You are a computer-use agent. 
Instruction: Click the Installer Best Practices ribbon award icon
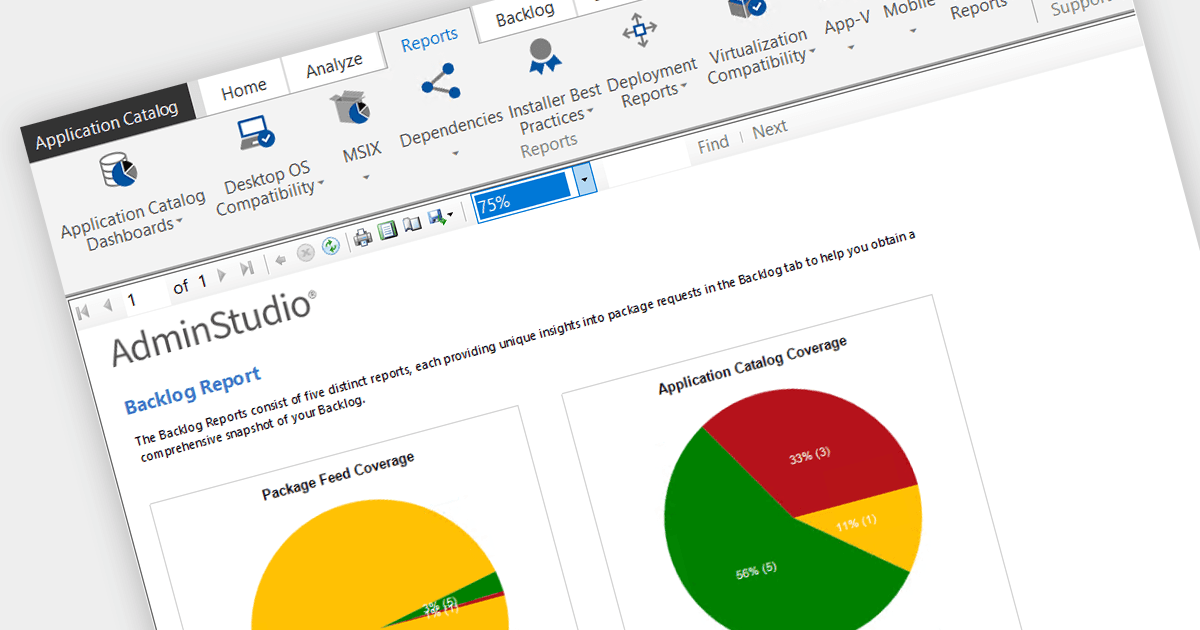pyautogui.click(x=542, y=57)
